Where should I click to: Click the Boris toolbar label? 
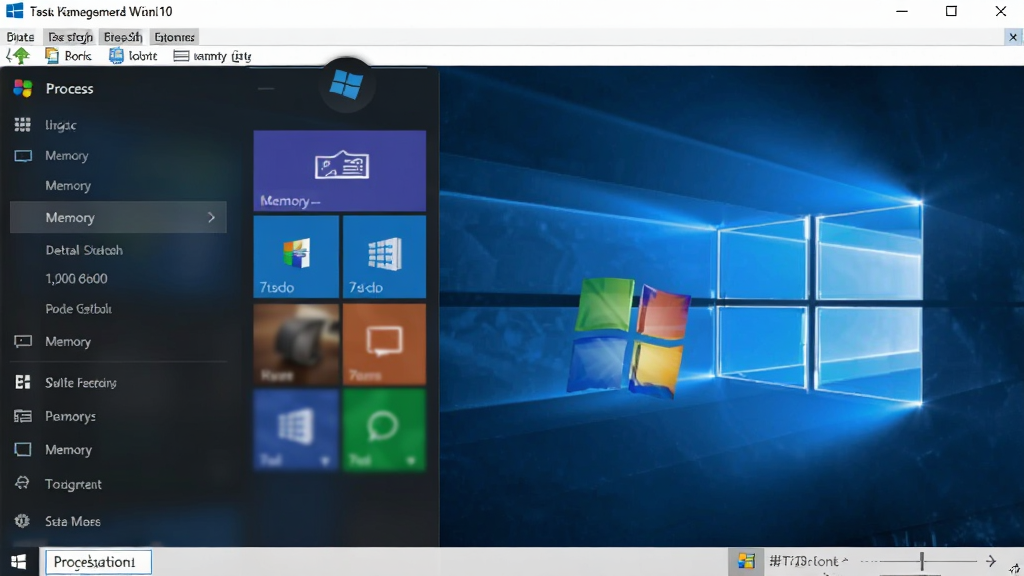pos(78,56)
